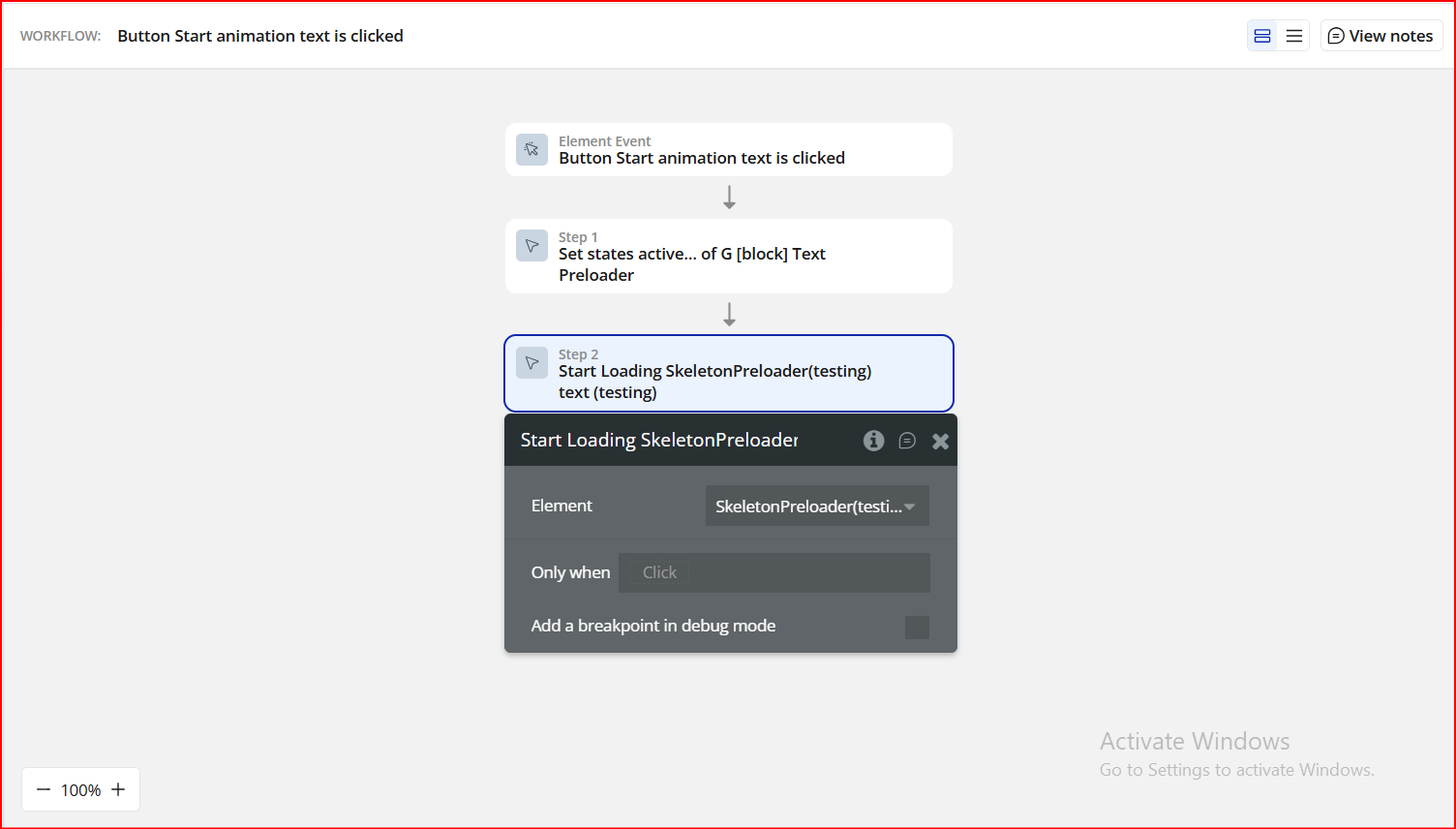Screen dimensions: 1456x829
Task: Click the workflow name in header
Action: pyautogui.click(x=260, y=36)
